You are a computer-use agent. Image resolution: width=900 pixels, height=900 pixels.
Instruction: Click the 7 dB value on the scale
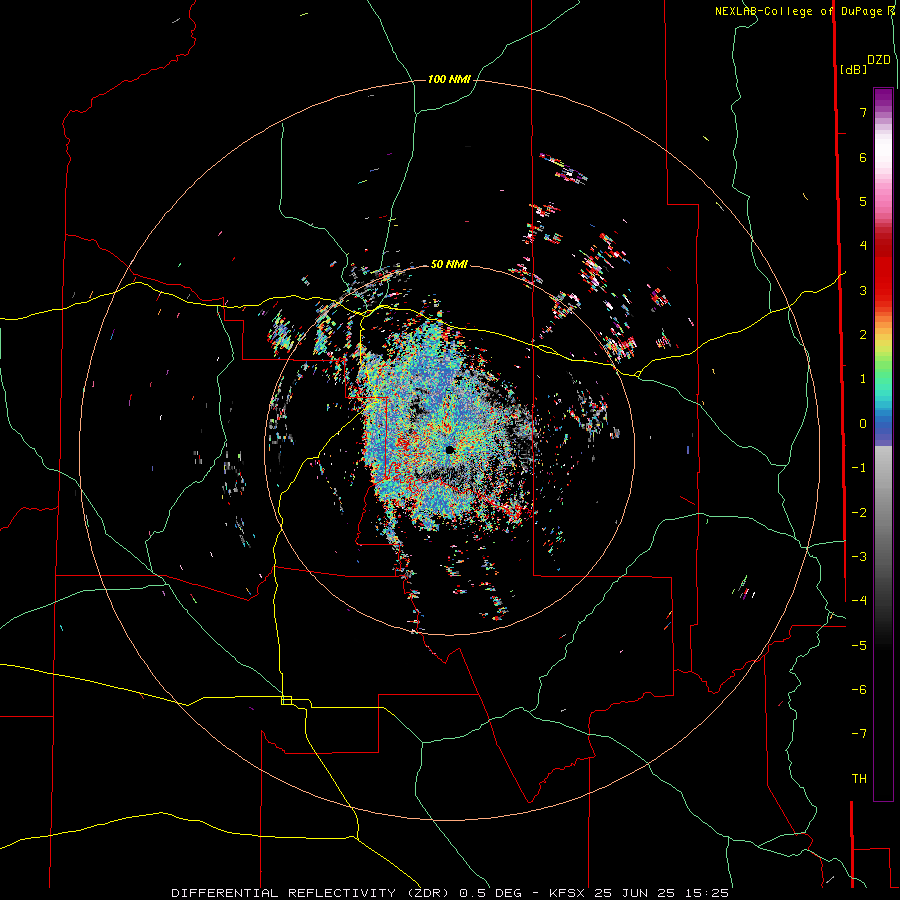pos(863,112)
